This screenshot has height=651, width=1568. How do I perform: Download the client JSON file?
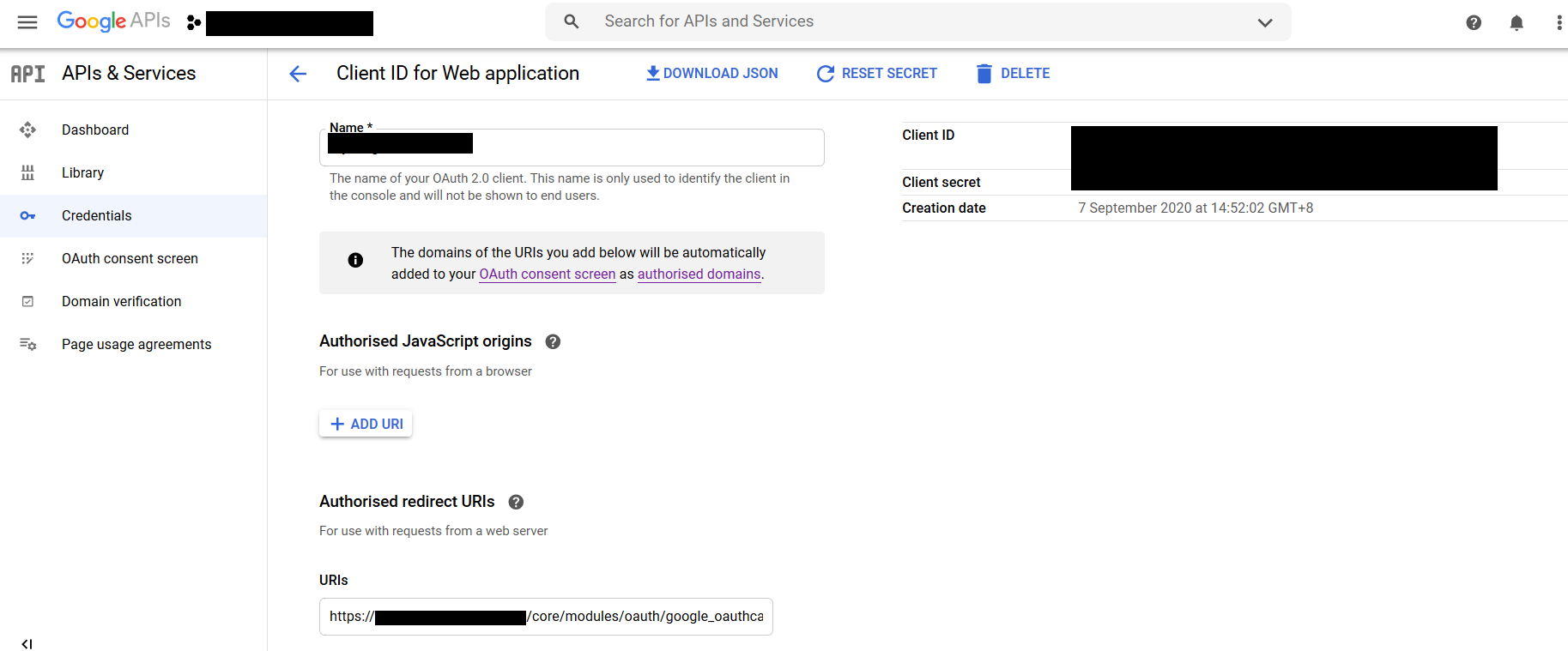(x=711, y=74)
